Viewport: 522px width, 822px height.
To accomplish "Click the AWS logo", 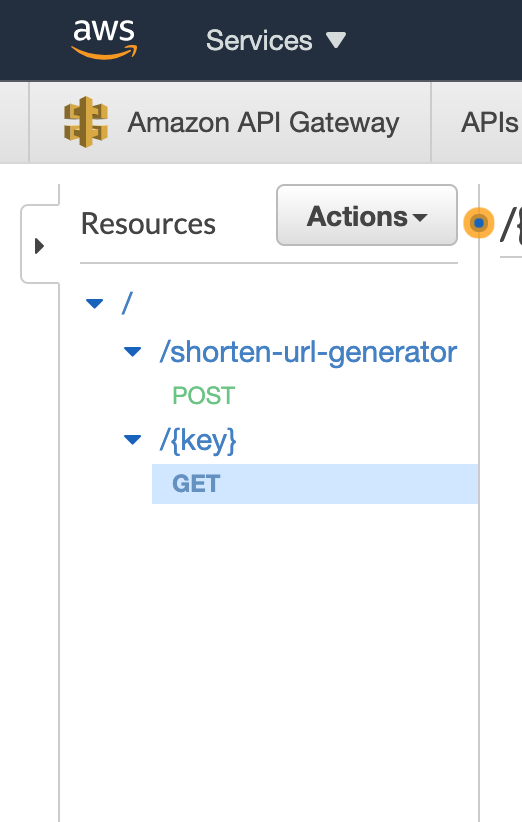I will click(104, 38).
